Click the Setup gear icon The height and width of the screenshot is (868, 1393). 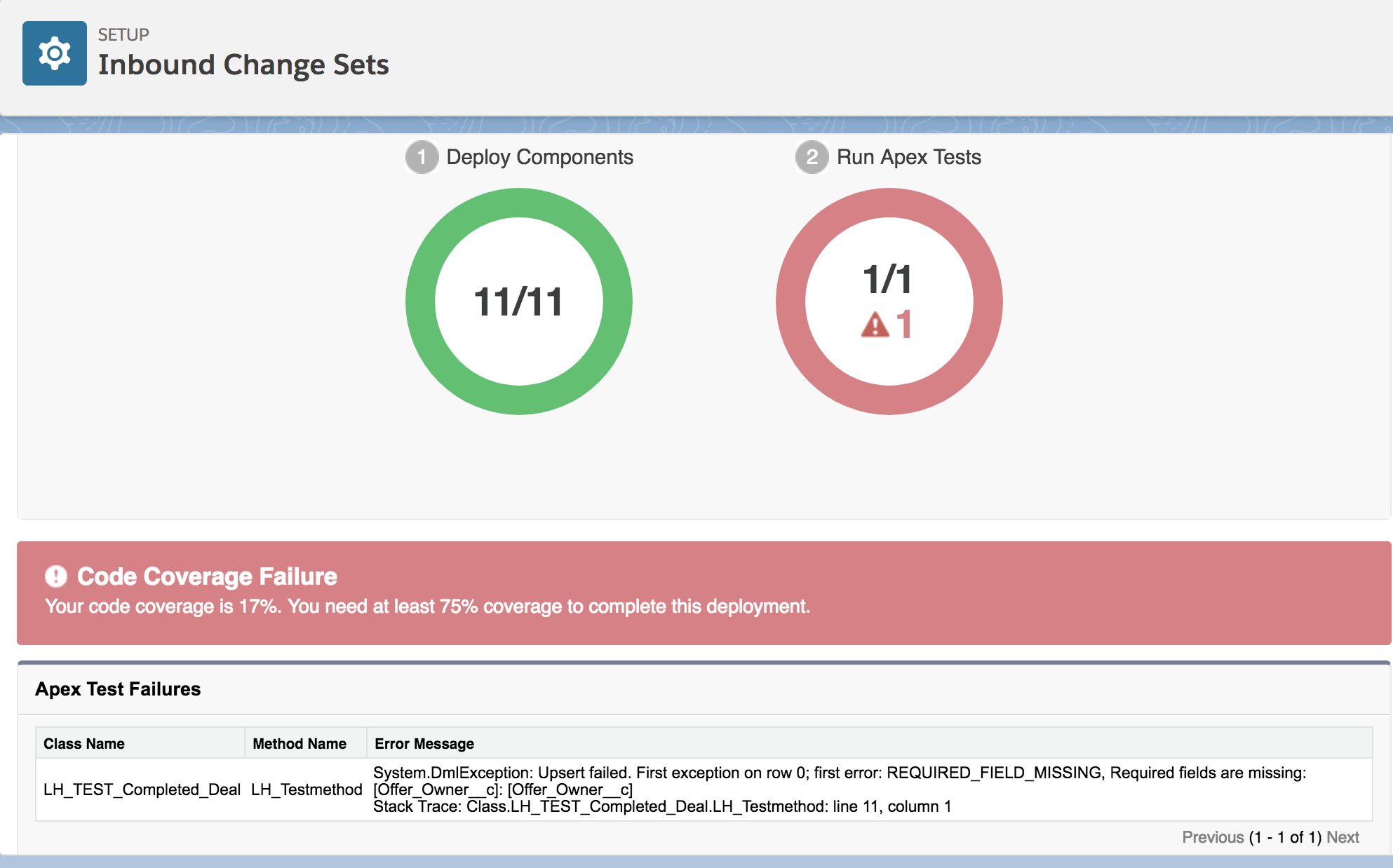pos(55,53)
